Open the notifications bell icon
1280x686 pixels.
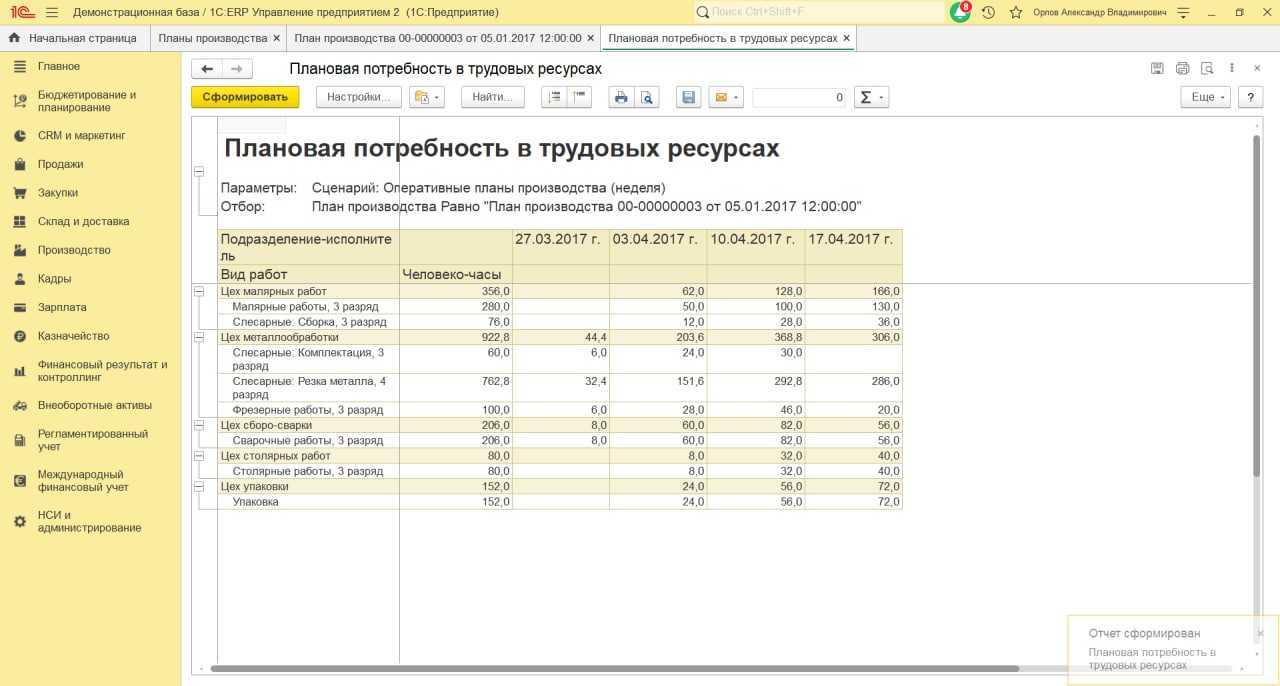coord(960,12)
